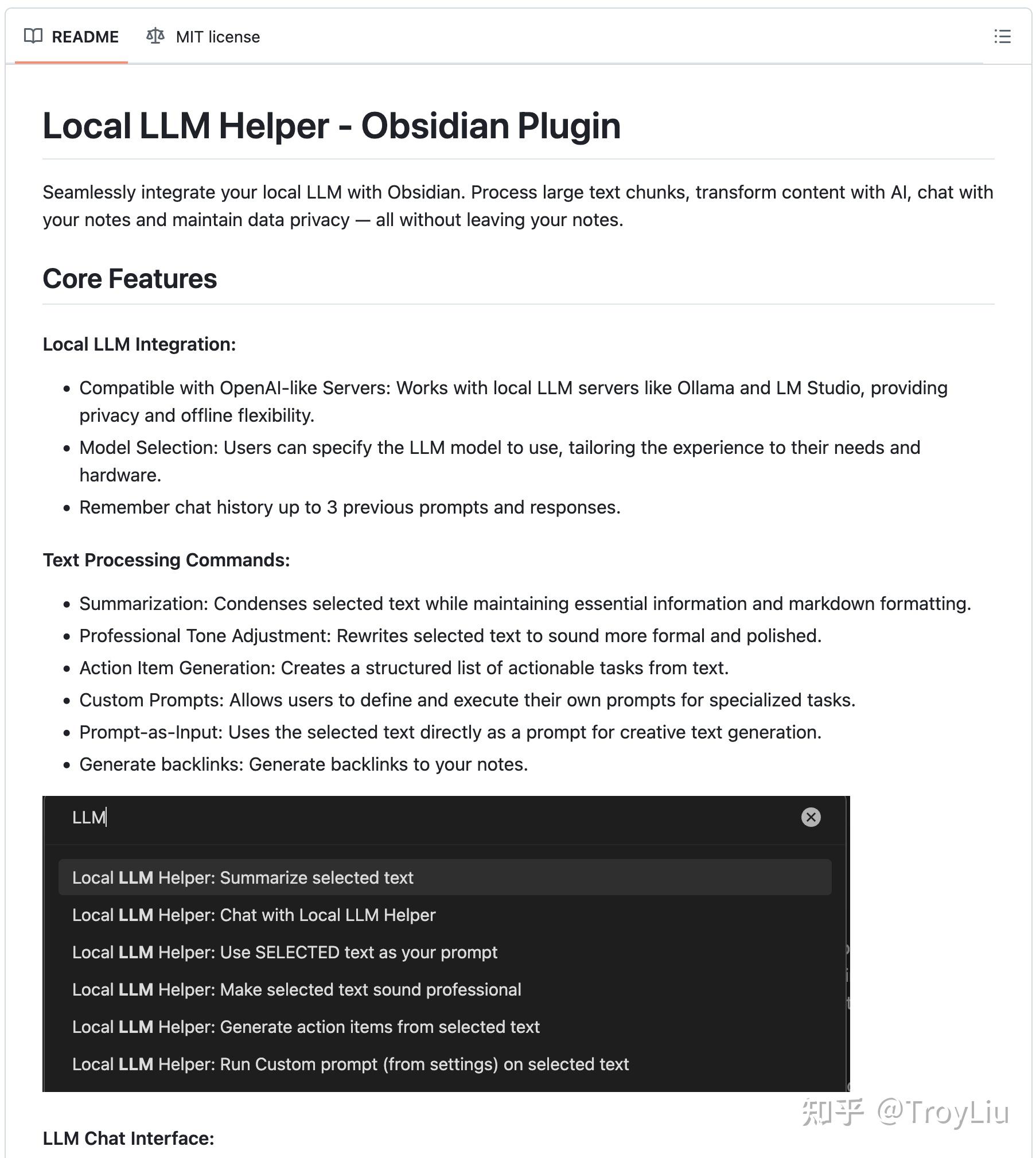Click the Local LLM Integration subheading
Viewport: 1036px width, 1158px height.
pos(139,344)
